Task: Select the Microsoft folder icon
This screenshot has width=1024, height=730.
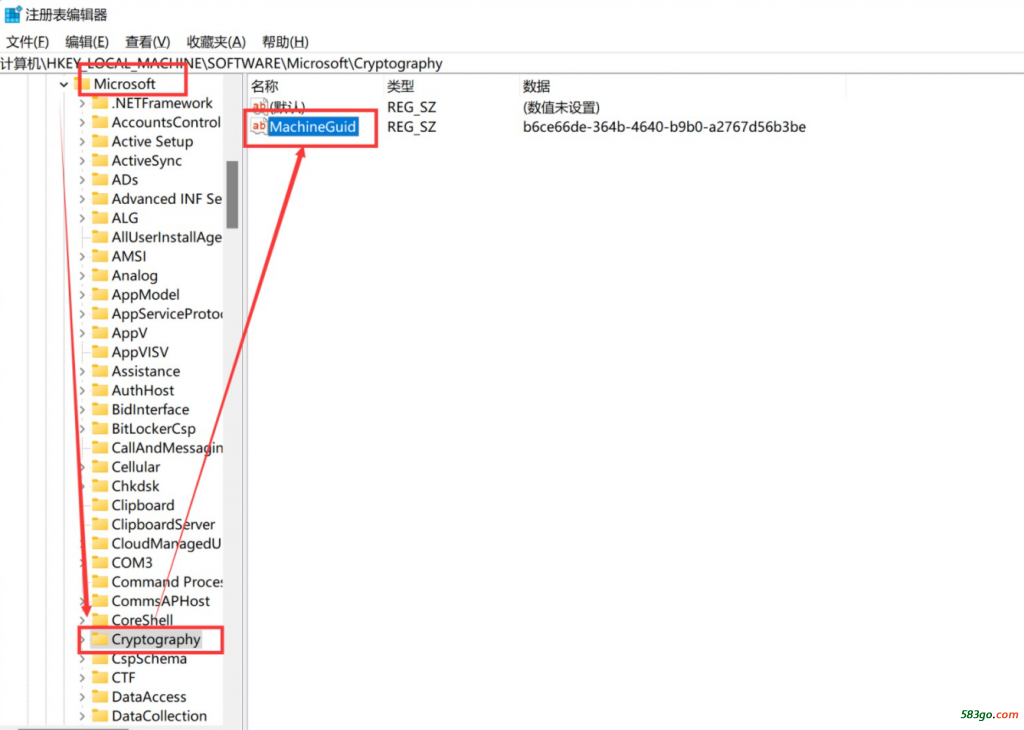Action: coord(82,84)
